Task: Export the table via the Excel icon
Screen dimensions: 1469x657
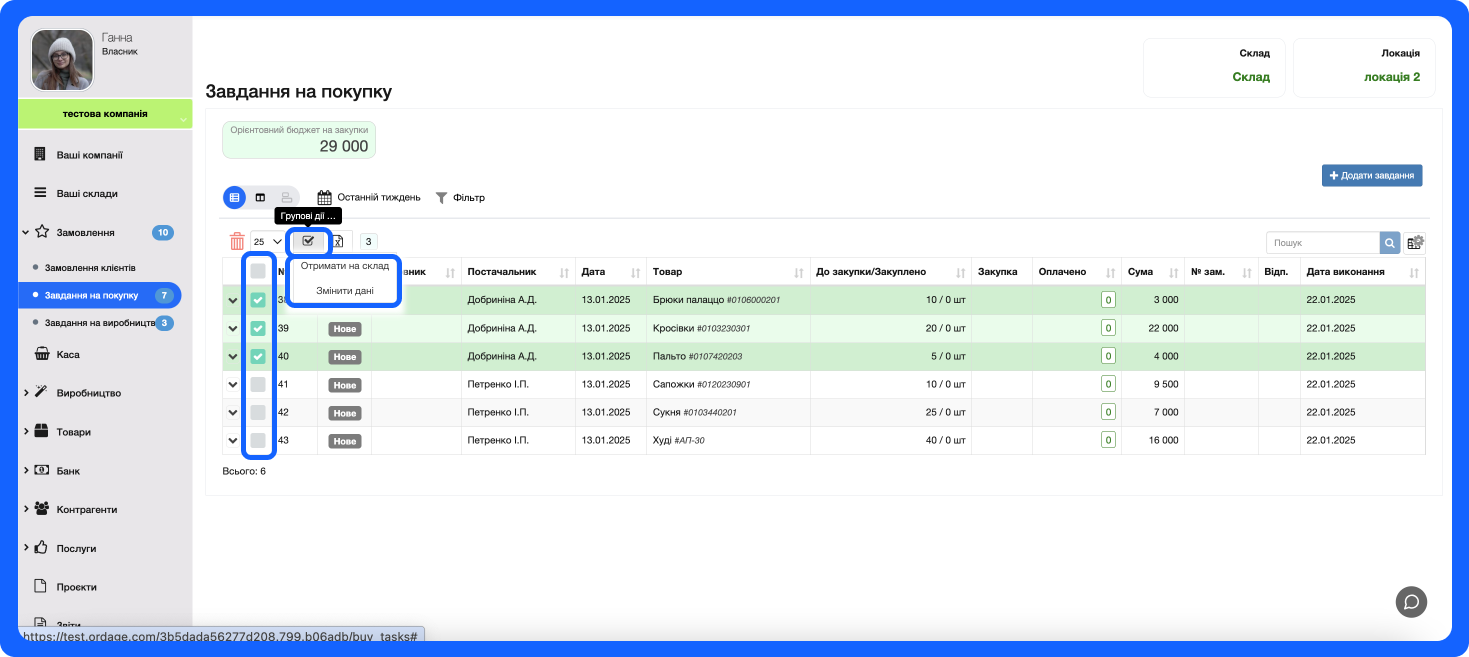Action: pyautogui.click(x=339, y=241)
